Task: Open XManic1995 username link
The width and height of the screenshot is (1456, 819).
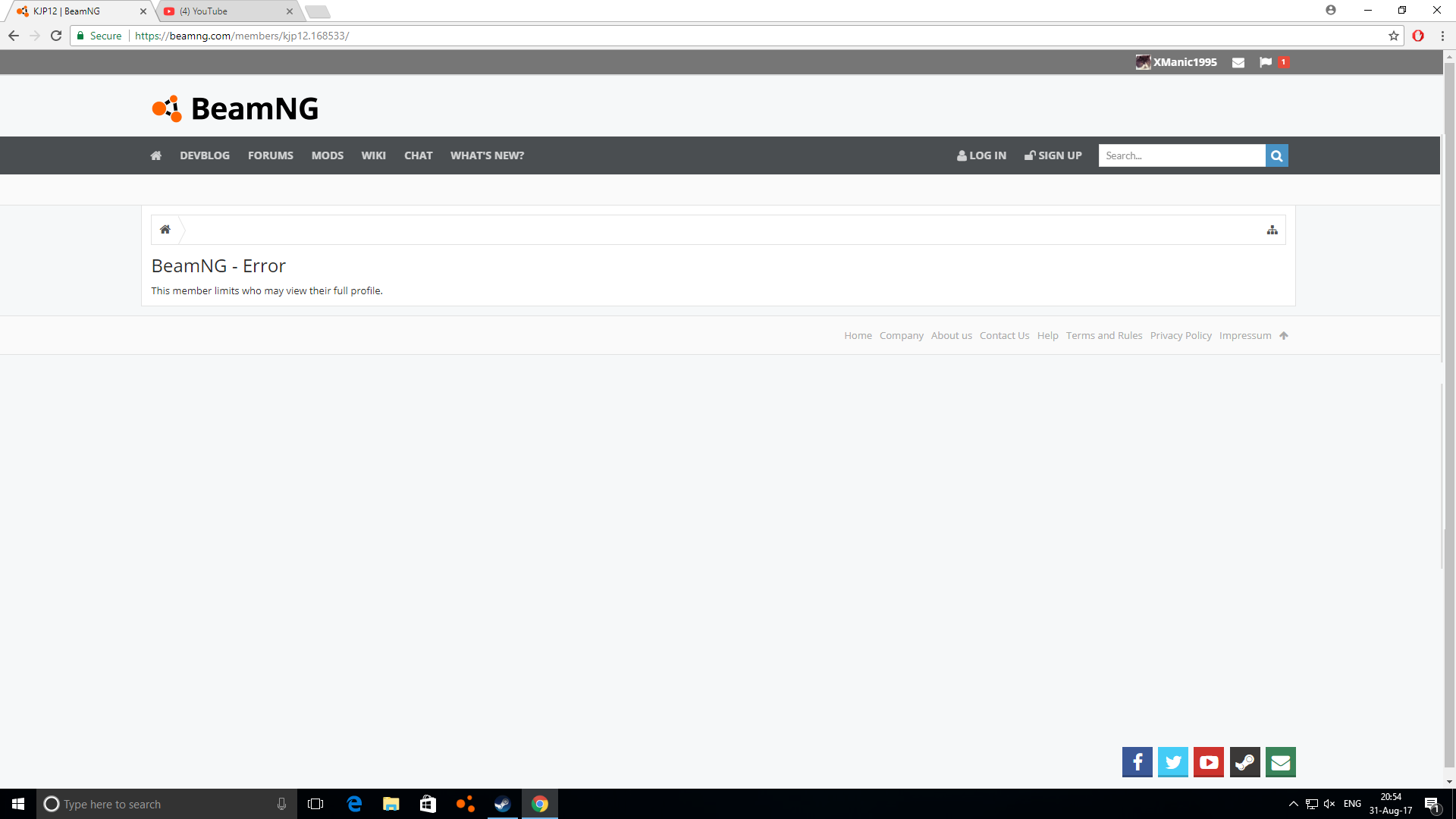Action: pos(1185,62)
